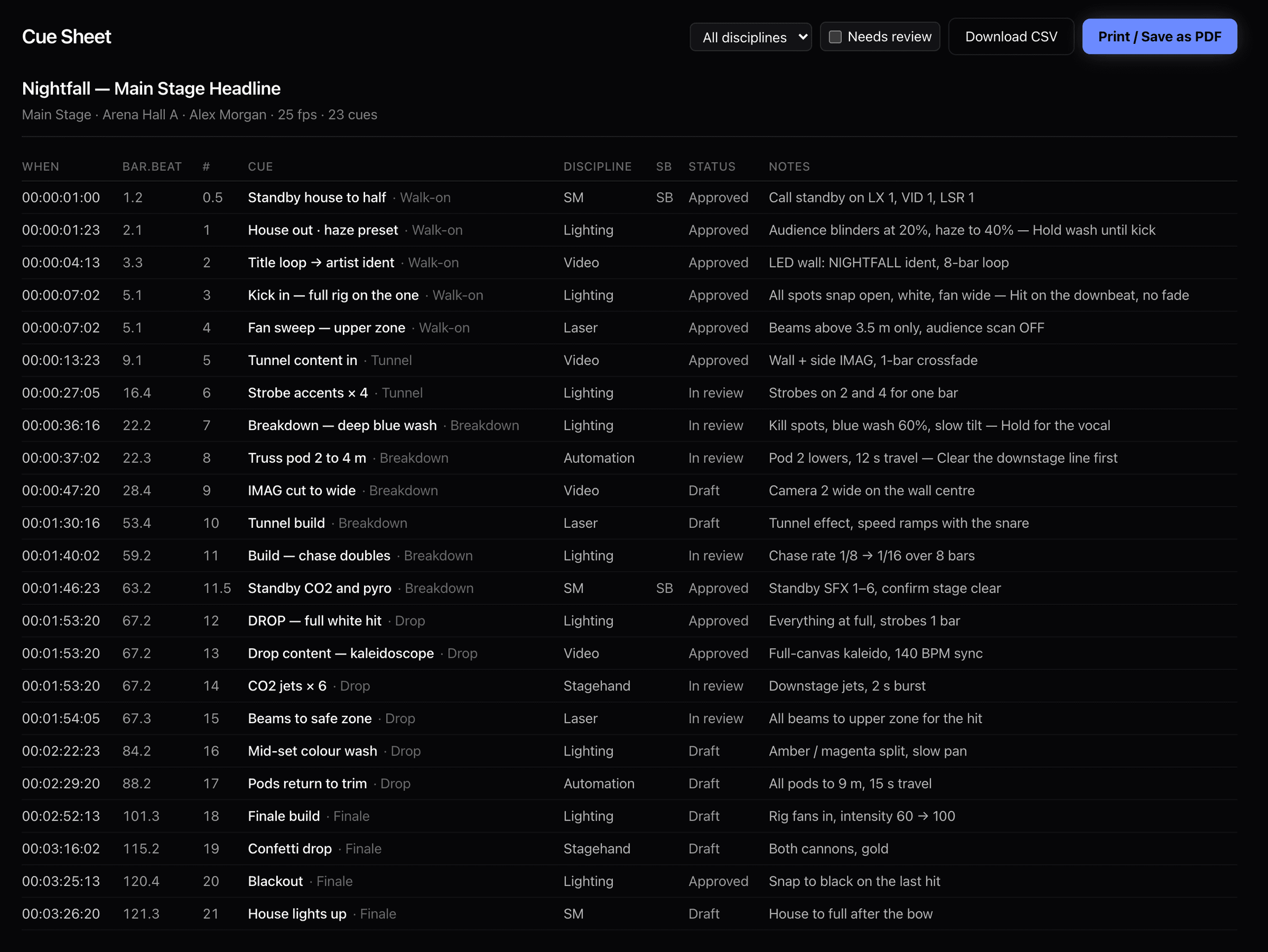Click note 'Beams above 3.5 m only, audience scan OFF'

coord(906,328)
